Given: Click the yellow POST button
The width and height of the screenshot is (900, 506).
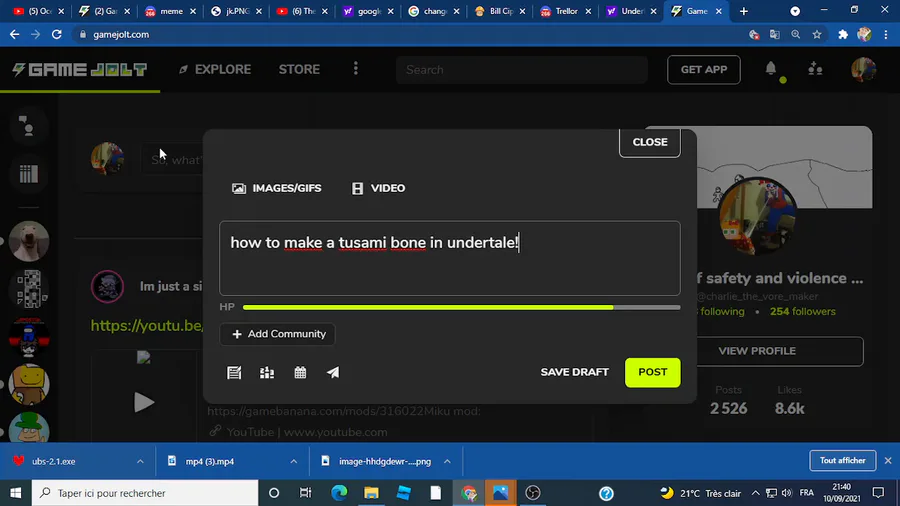Looking at the screenshot, I should point(653,372).
